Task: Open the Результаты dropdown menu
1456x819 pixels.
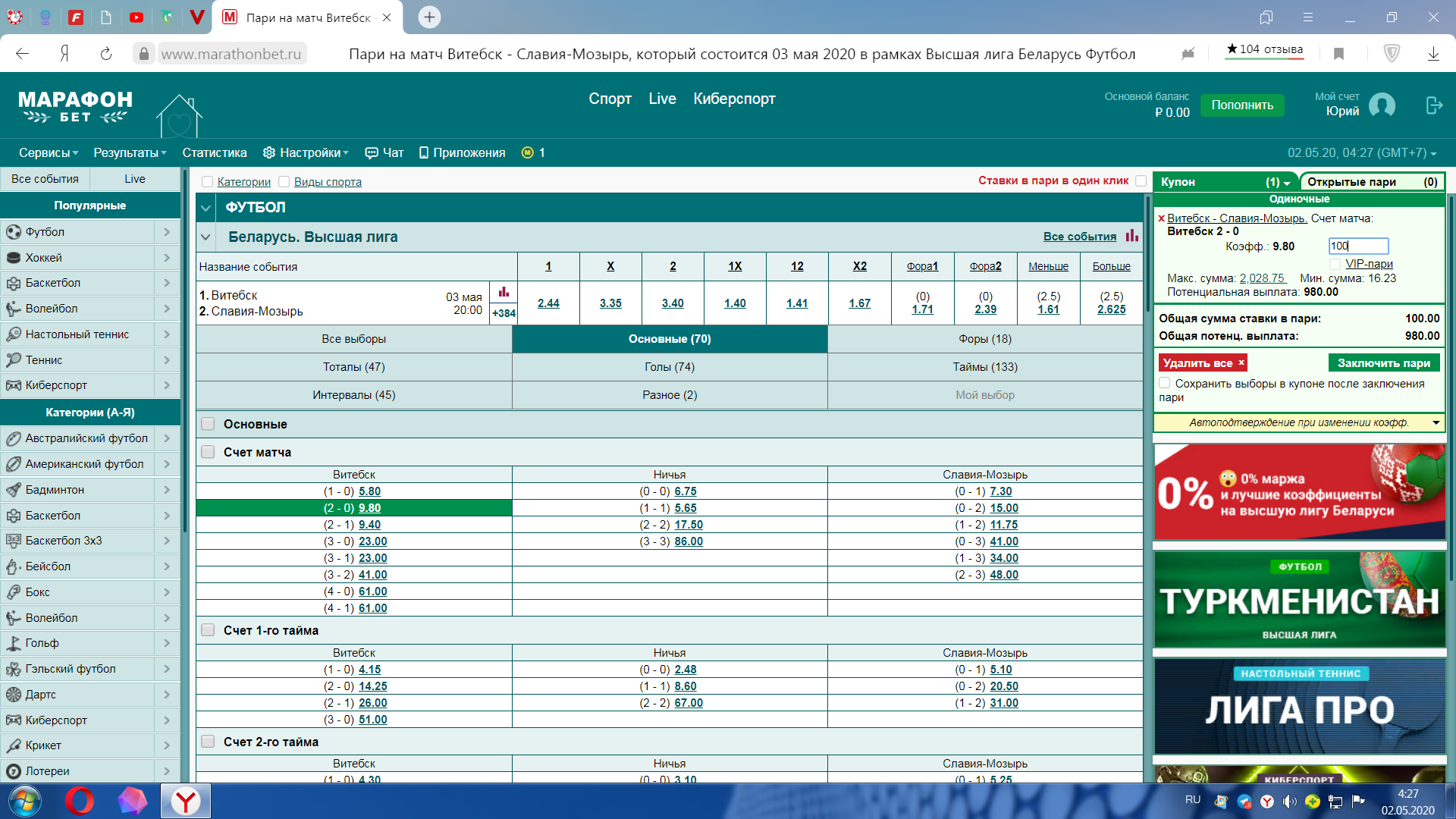Action: pyautogui.click(x=130, y=153)
